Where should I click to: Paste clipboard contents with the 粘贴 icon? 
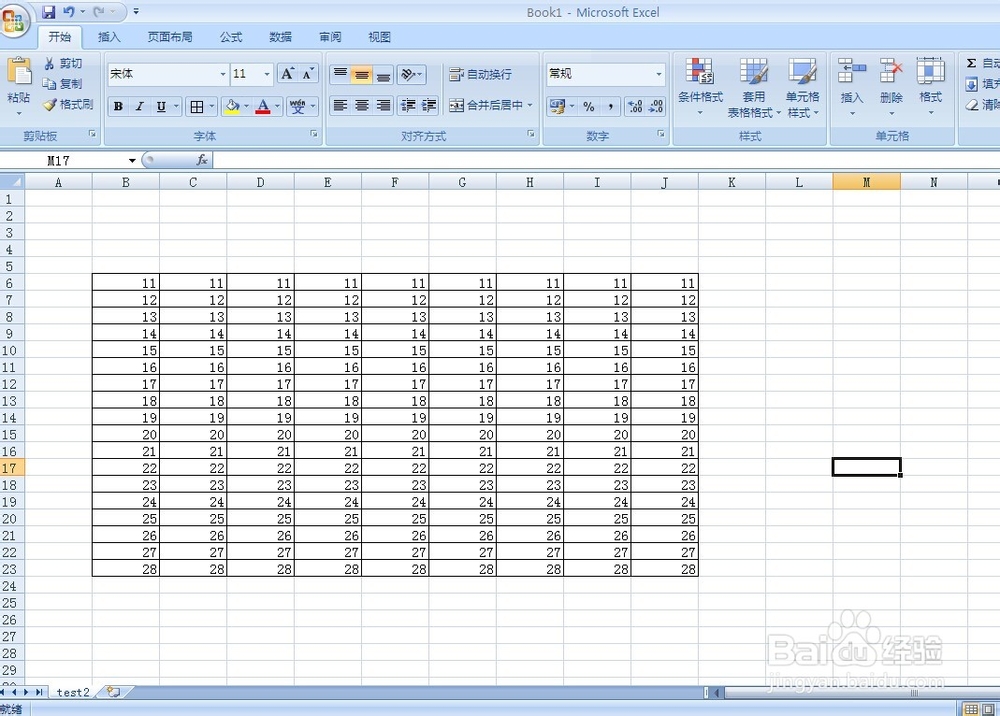pos(18,71)
